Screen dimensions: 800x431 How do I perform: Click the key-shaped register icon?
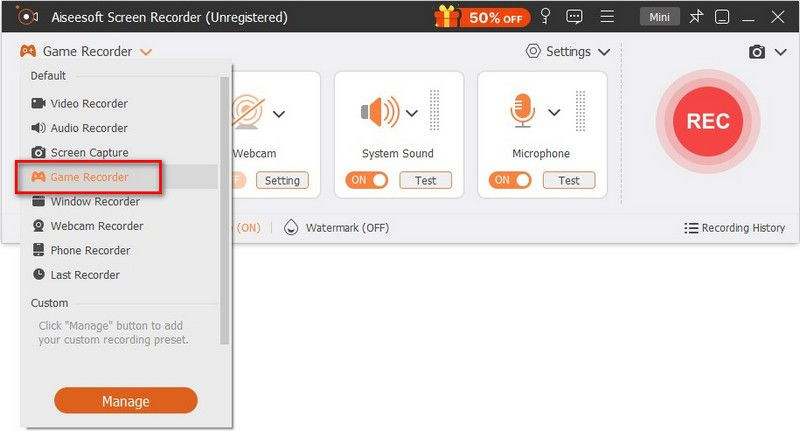tap(545, 17)
